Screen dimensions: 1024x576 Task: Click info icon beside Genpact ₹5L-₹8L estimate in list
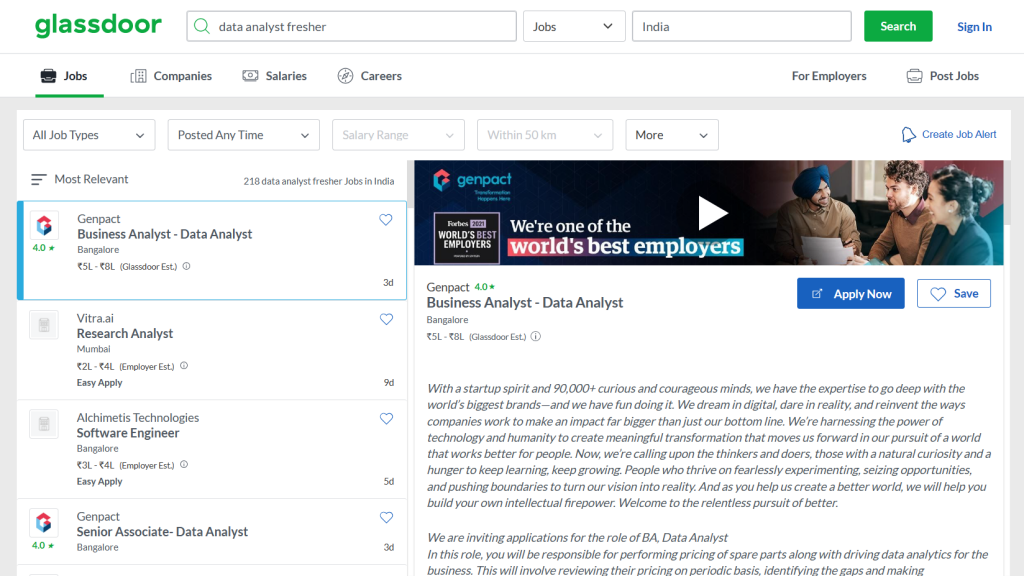point(186,266)
